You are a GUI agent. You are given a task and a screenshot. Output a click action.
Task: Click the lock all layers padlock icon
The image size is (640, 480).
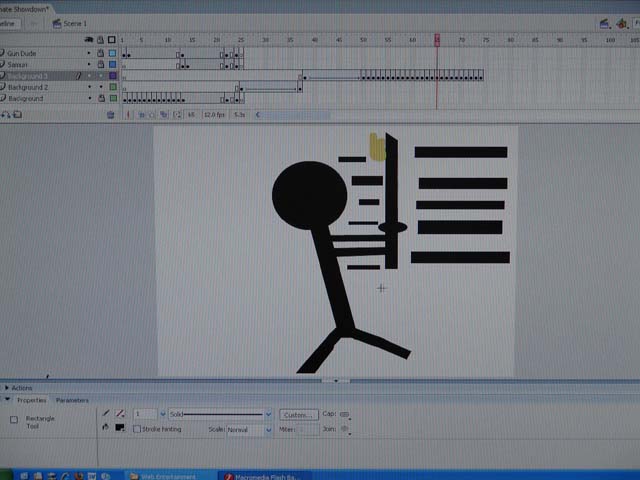[x=100, y=41]
